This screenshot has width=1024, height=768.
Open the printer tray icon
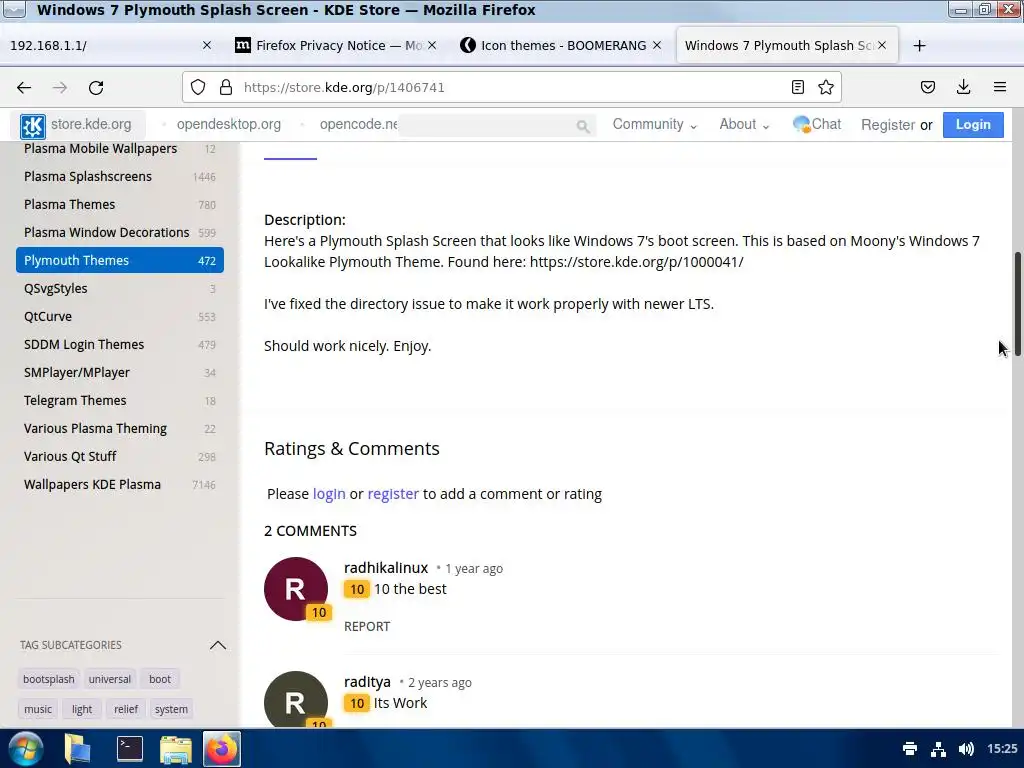[910, 748]
